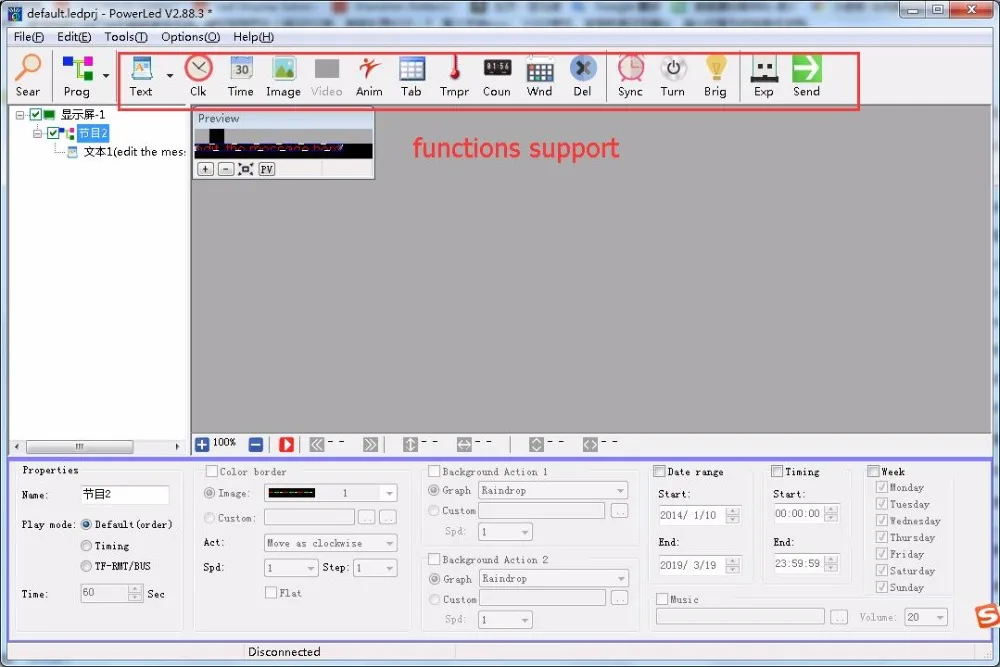Screen dimensions: 1000x667
Task: Open the Step dropdown
Action: click(389, 568)
